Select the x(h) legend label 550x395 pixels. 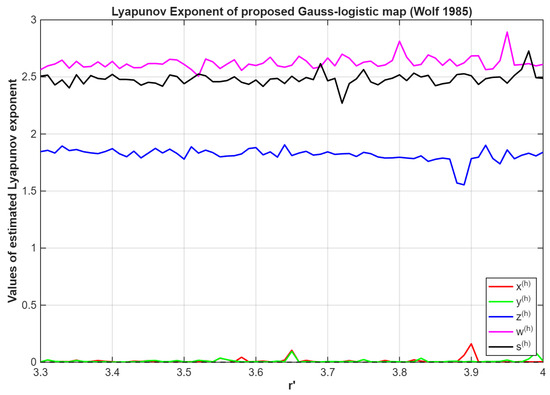pos(523,286)
